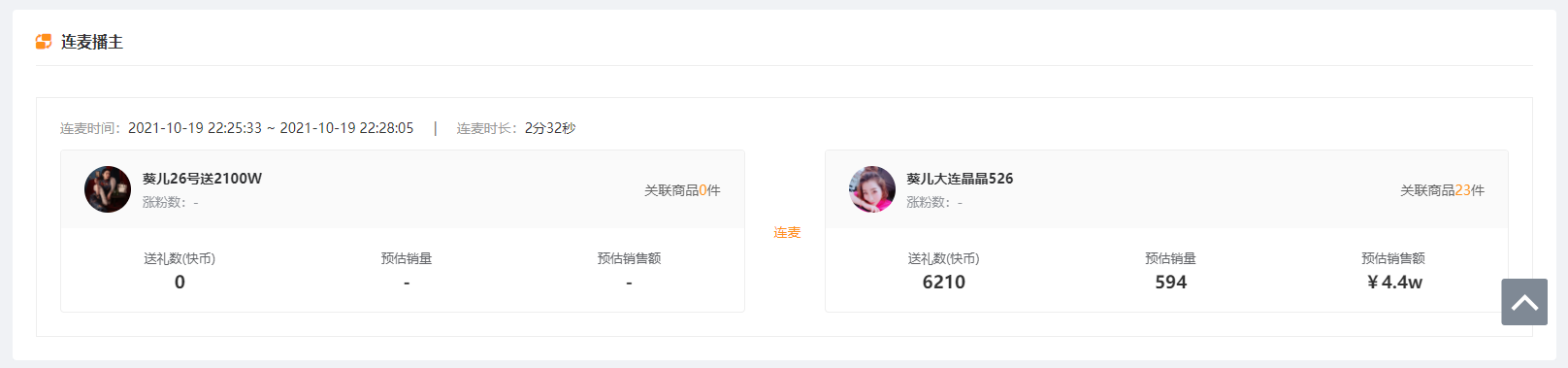
Task: Click the 594 estimated sales value
Action: [1171, 283]
